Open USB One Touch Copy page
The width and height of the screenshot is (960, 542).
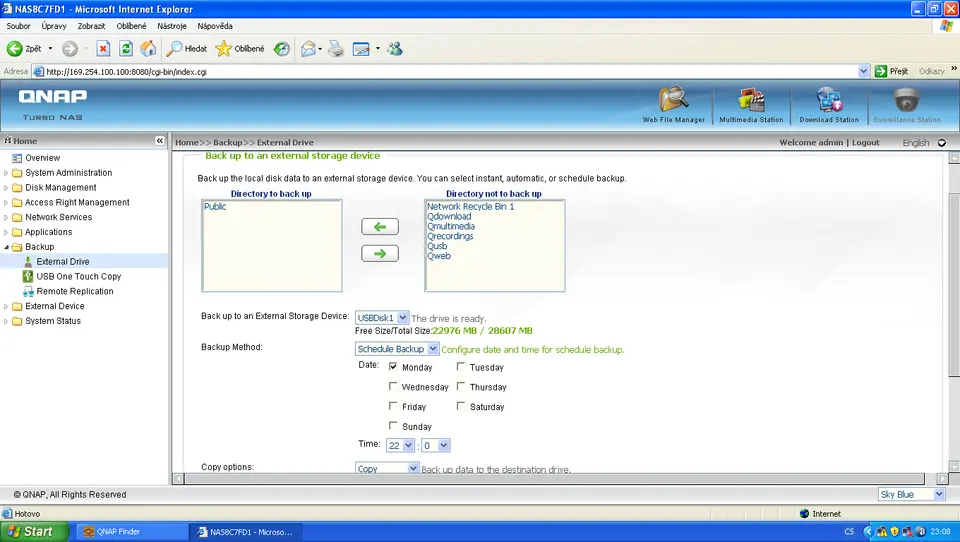(x=78, y=276)
